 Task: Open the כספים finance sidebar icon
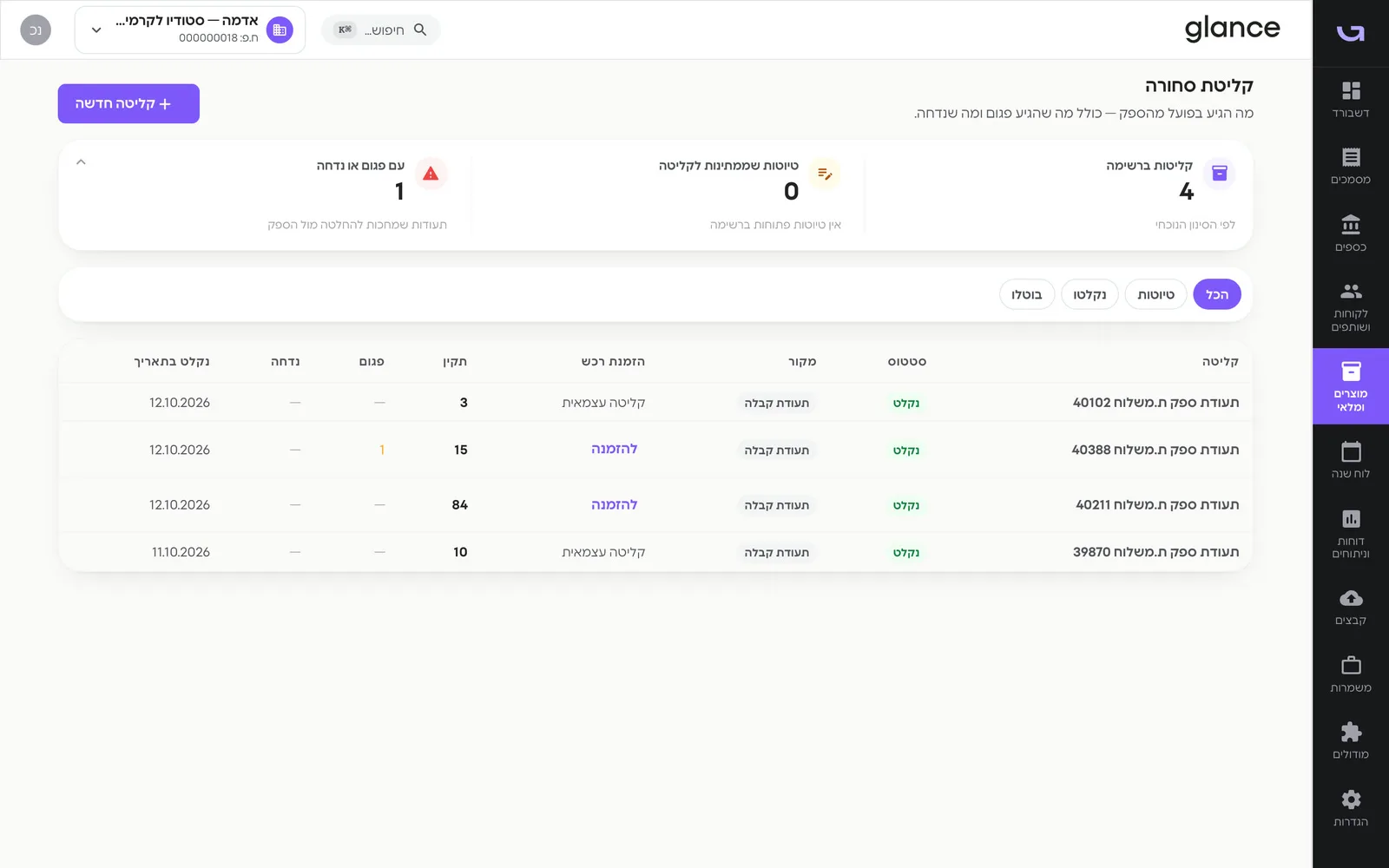1351,233
